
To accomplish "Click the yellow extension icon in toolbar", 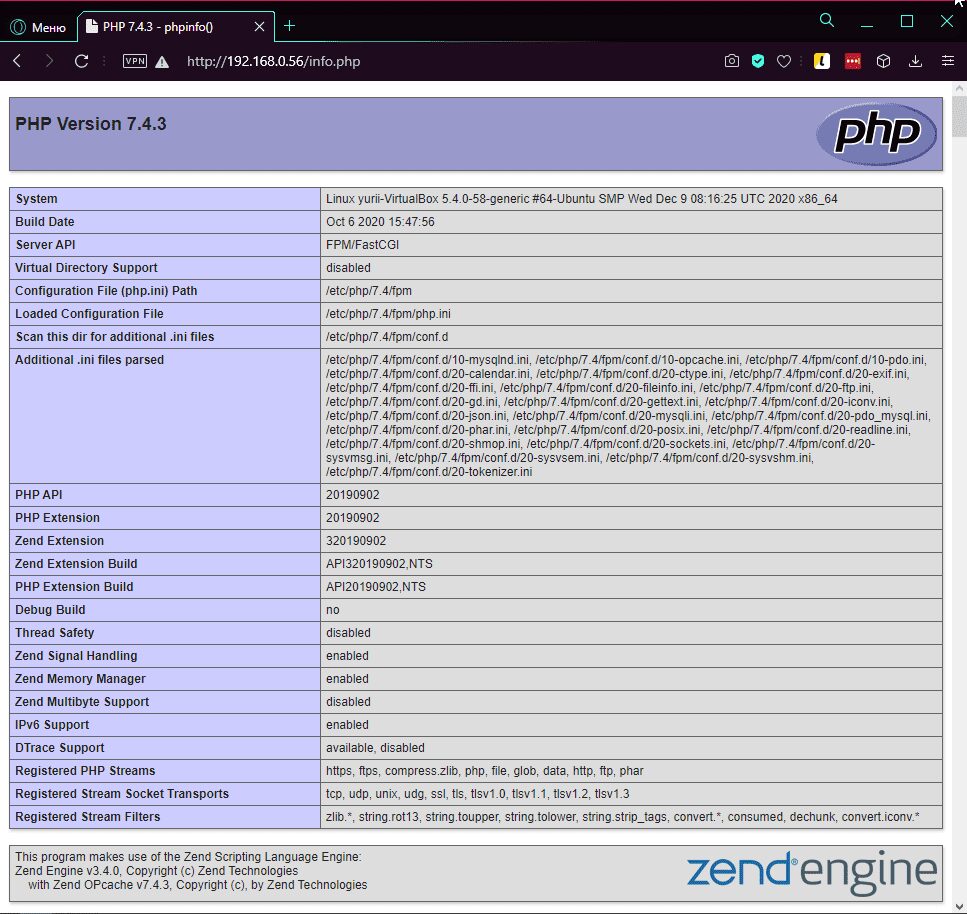I will 821,61.
